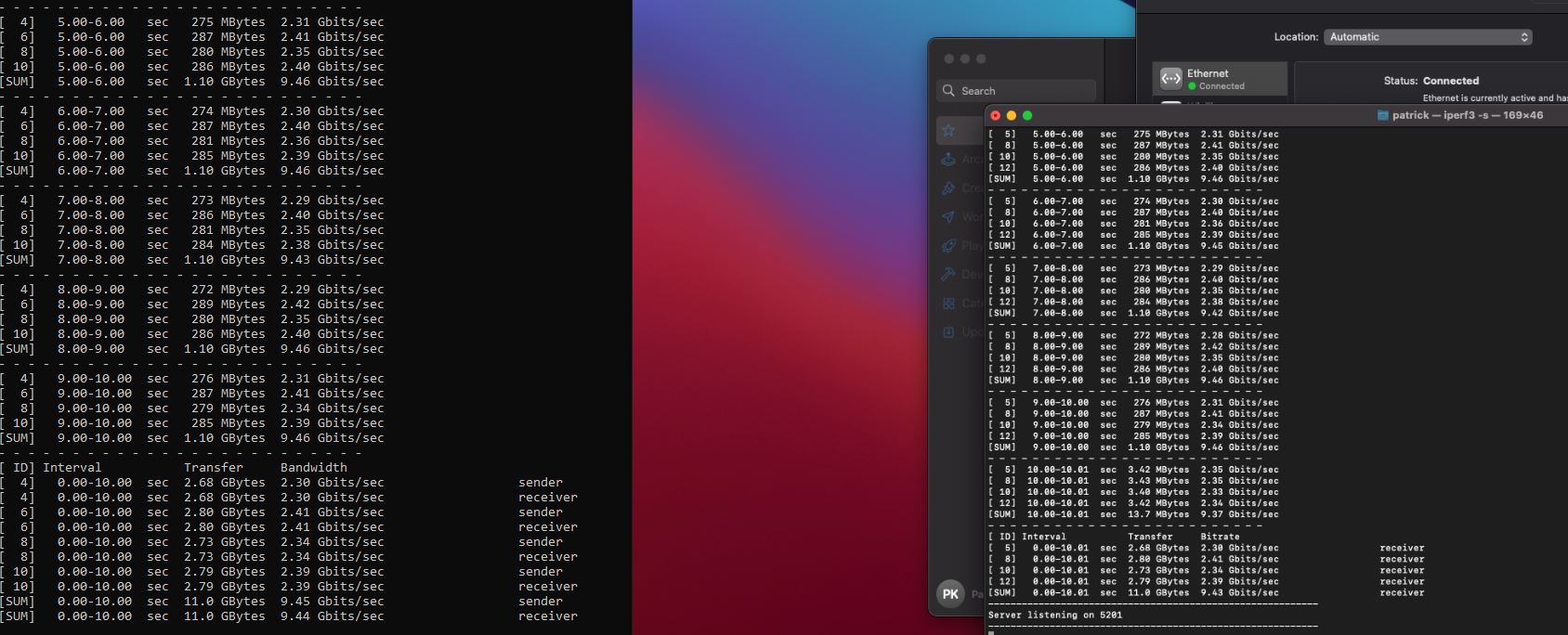Image resolution: width=1568 pixels, height=635 pixels.
Task: Click '289 MBytes' in left terminal 8.00-9.00 rows
Action: pyautogui.click(x=229, y=304)
